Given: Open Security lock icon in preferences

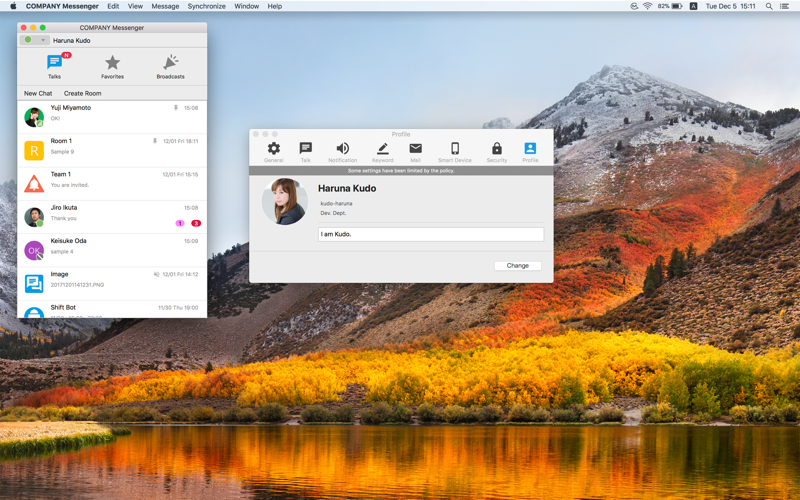Looking at the screenshot, I should [496, 148].
